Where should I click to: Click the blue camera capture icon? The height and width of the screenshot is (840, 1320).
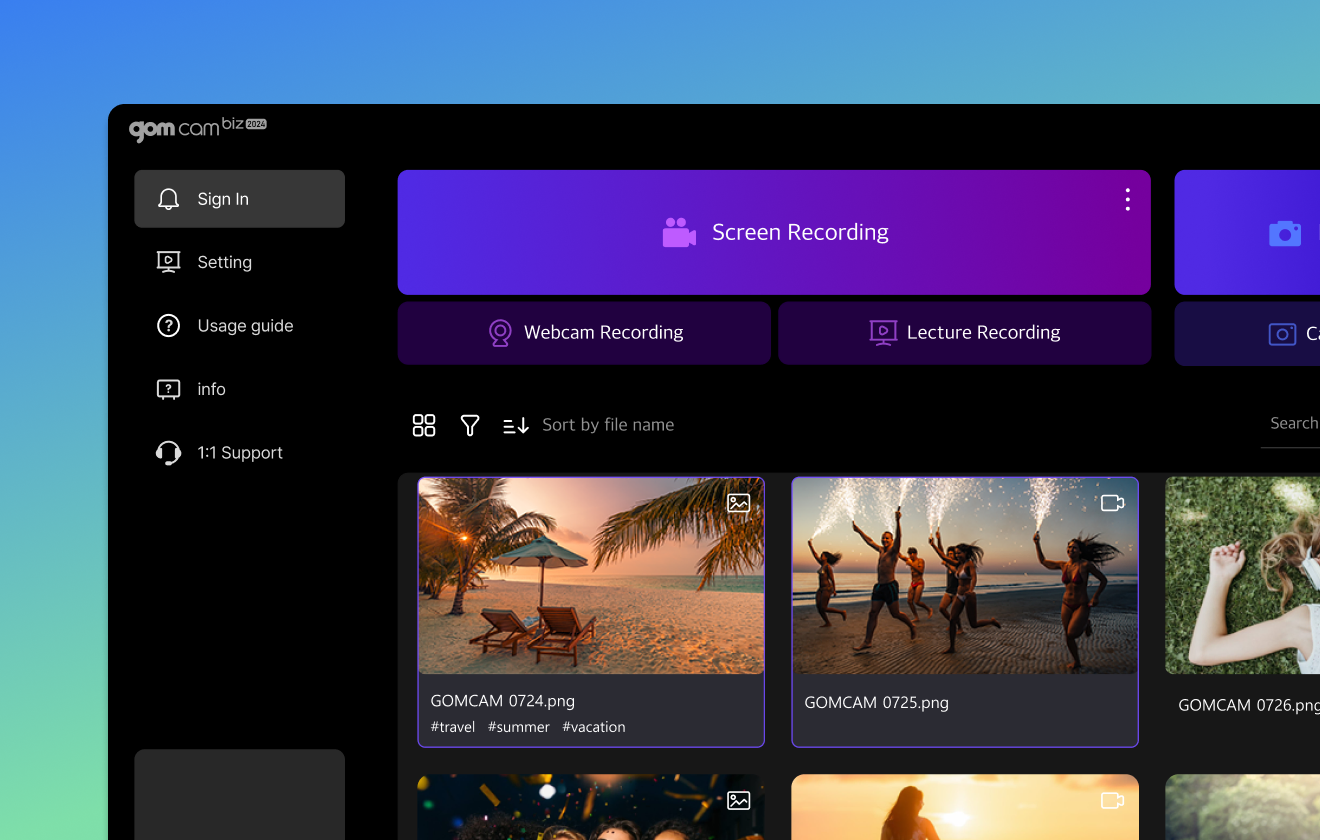(x=1284, y=233)
